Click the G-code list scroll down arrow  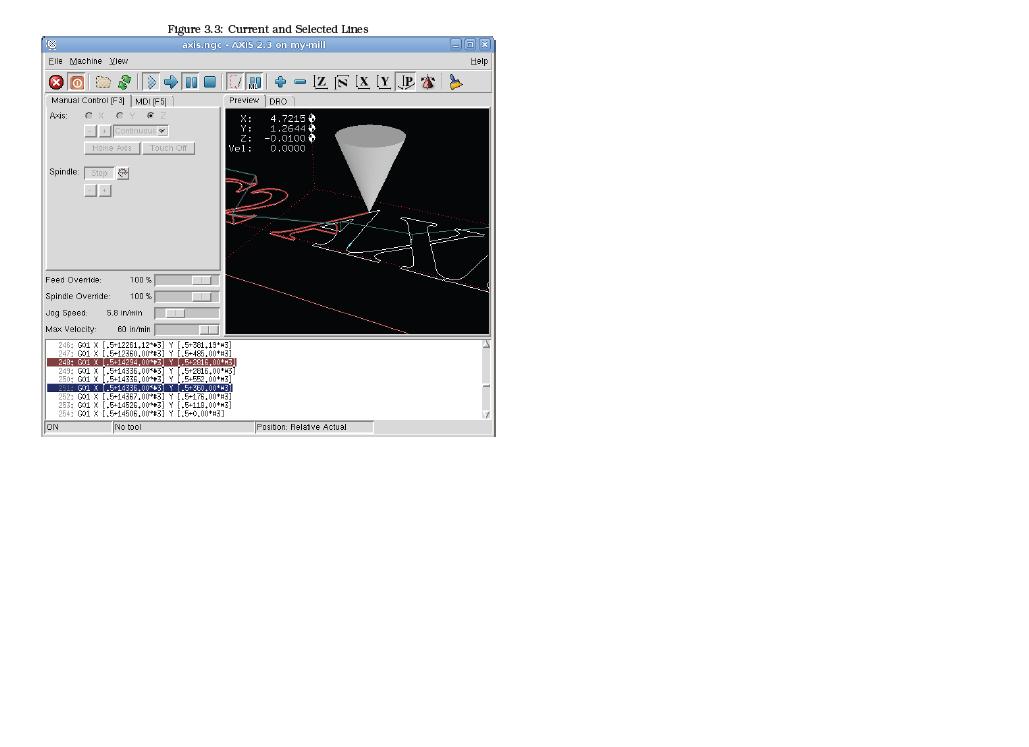point(486,414)
